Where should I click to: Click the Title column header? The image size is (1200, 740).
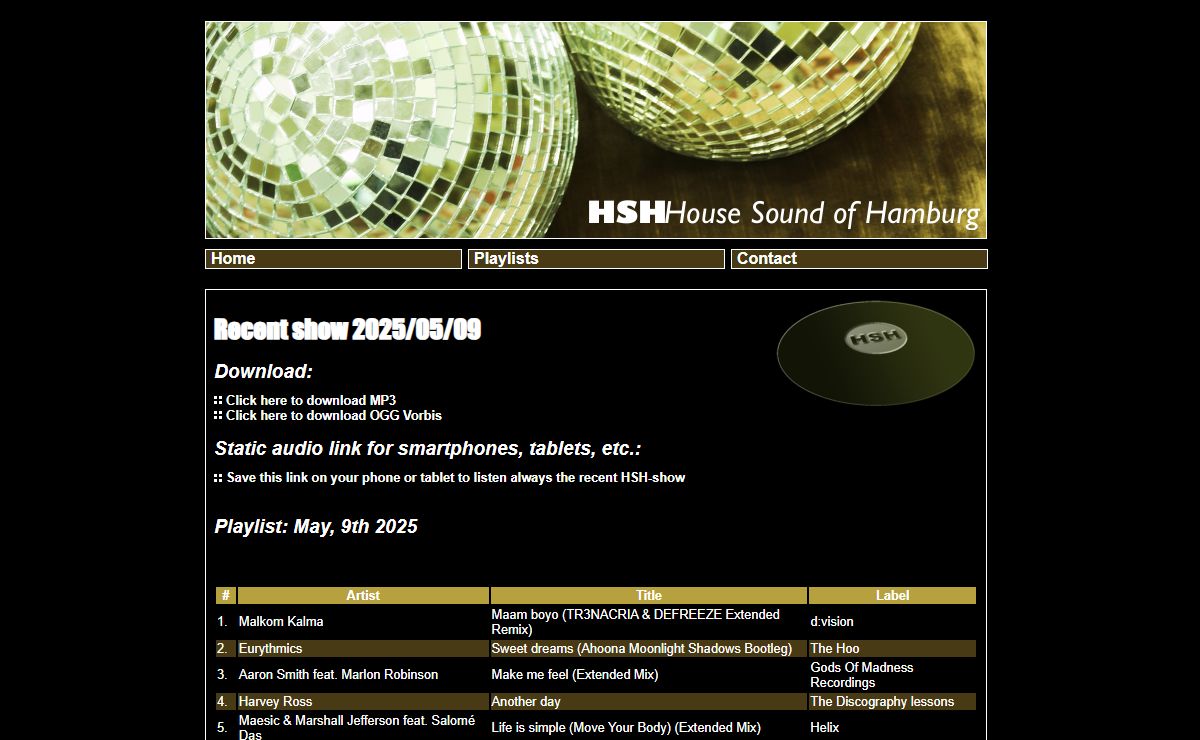[649, 595]
